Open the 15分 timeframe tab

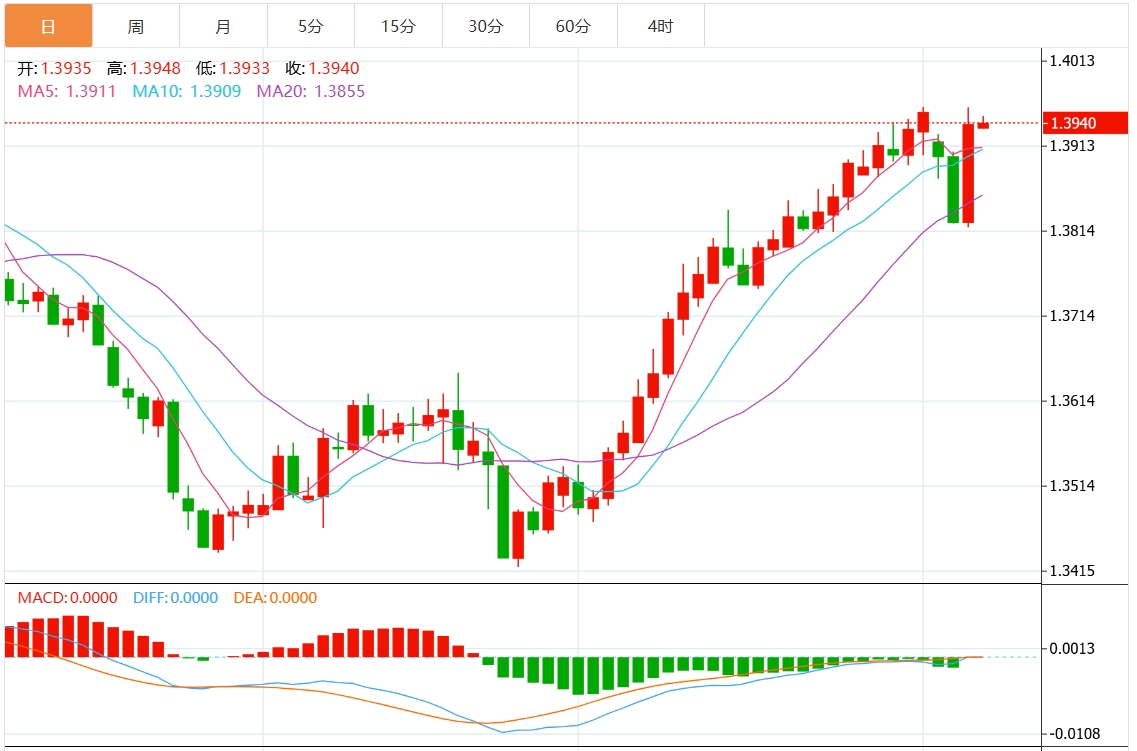[x=399, y=26]
